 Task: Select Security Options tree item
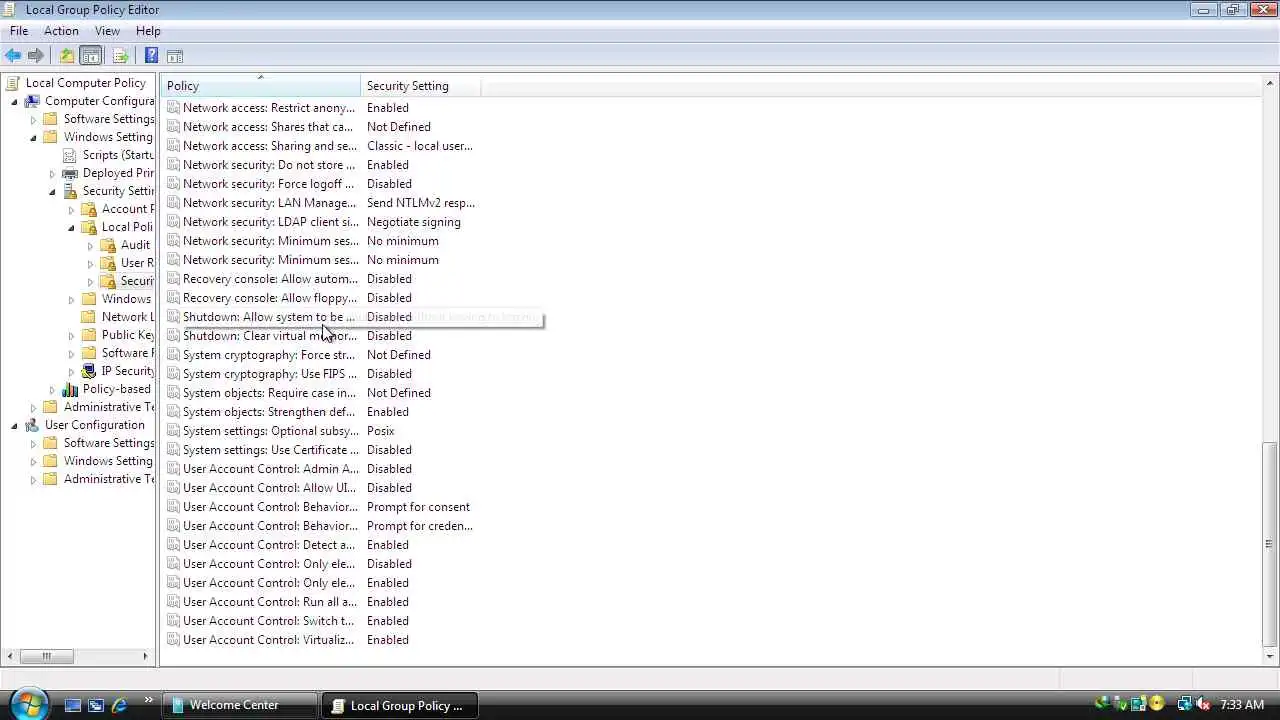coord(137,281)
